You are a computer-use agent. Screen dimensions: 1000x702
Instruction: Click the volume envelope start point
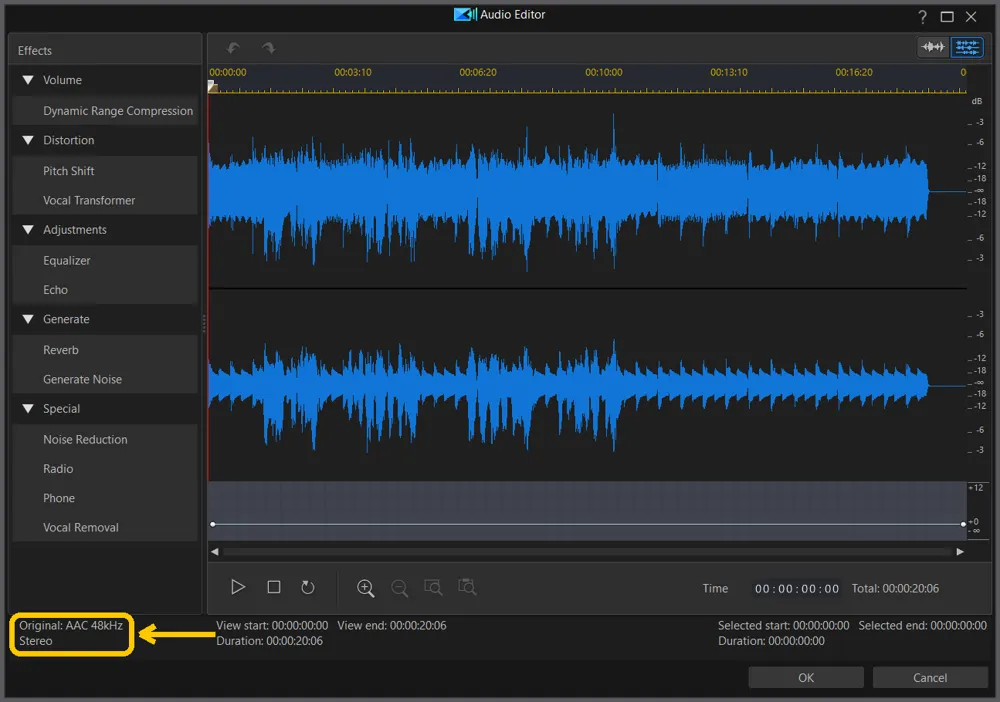coord(213,524)
